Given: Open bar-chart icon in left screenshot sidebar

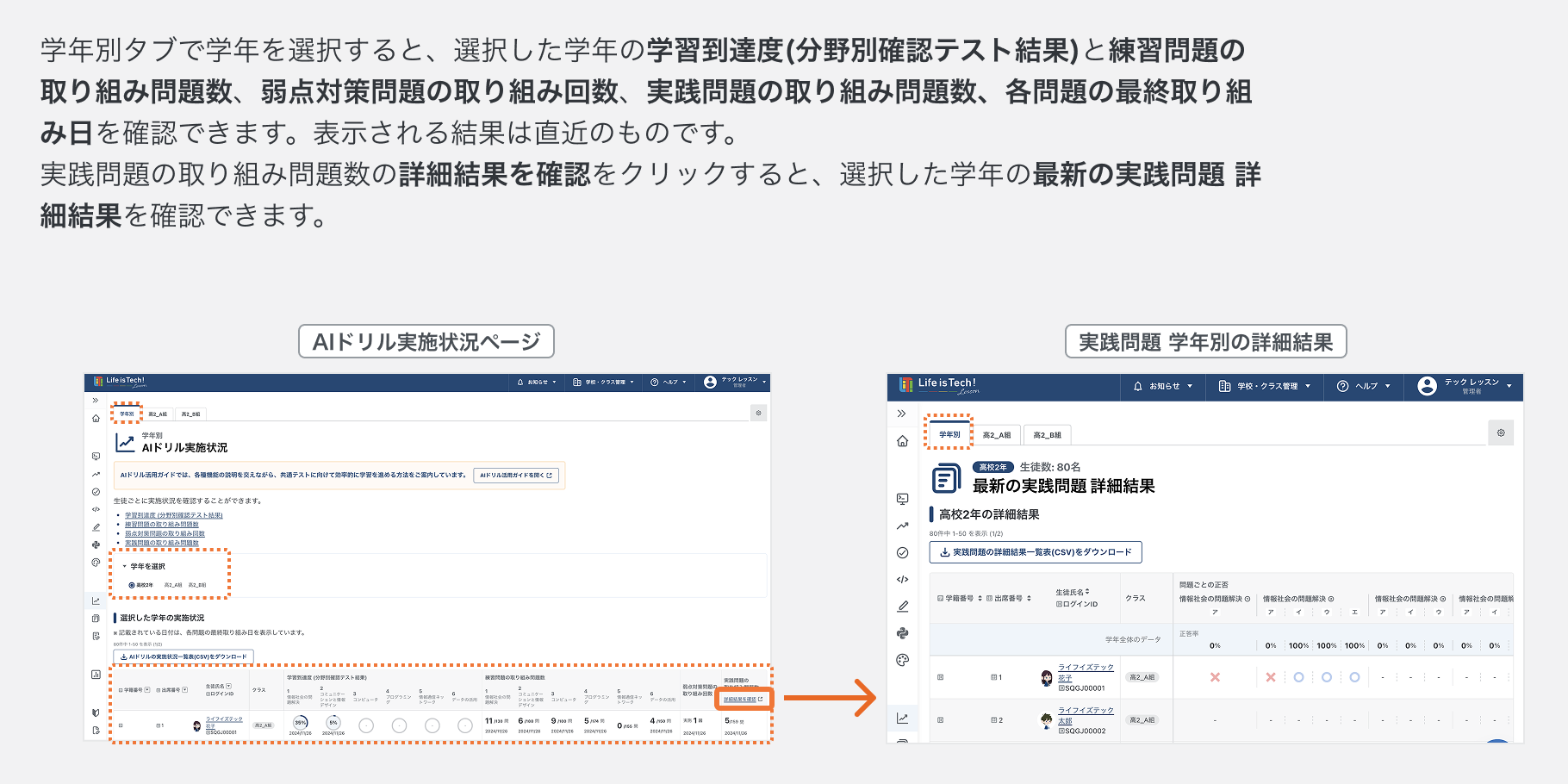Looking at the screenshot, I should pyautogui.click(x=96, y=675).
